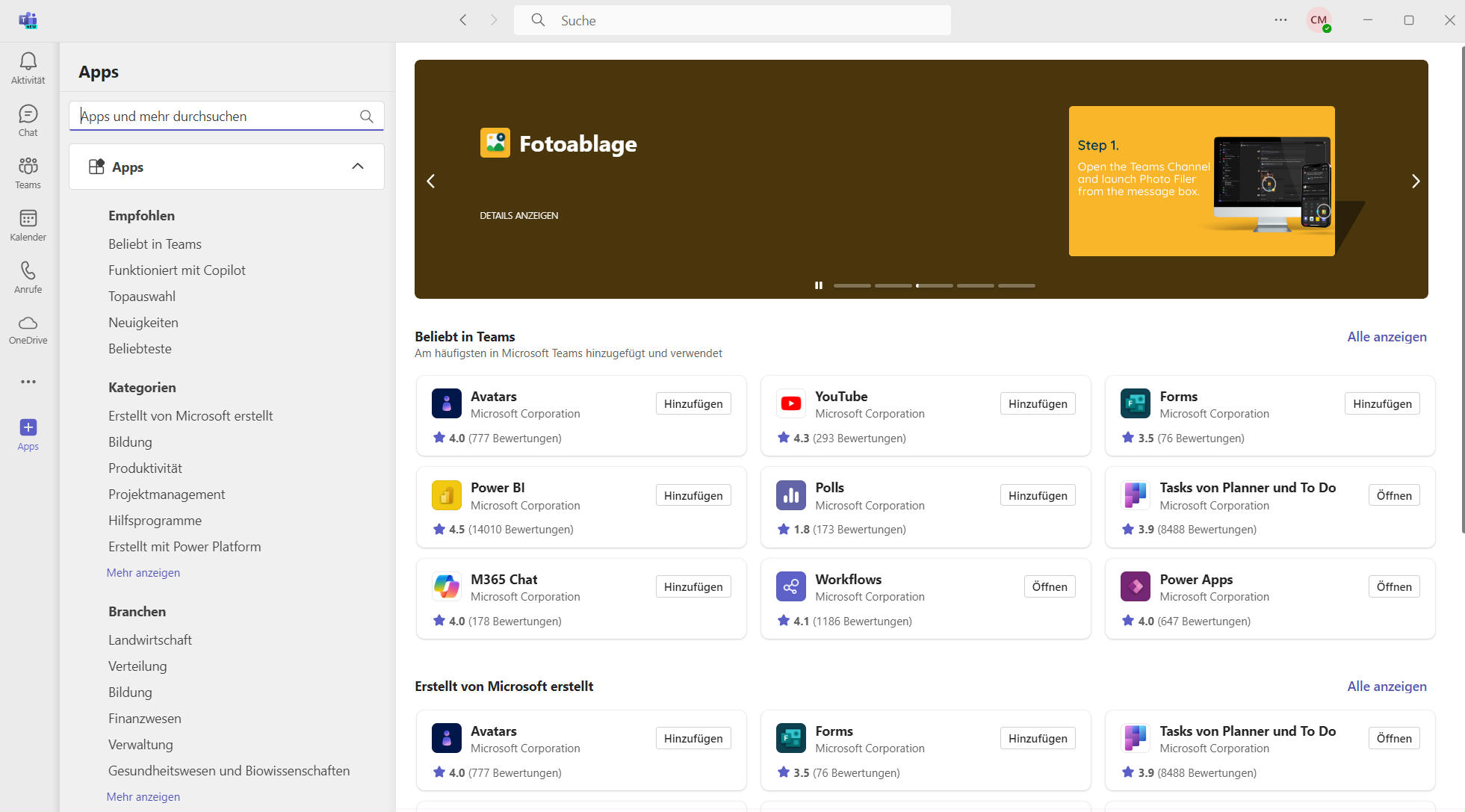Click the search magnifier in Apps search box
1465x812 pixels.
tap(366, 117)
